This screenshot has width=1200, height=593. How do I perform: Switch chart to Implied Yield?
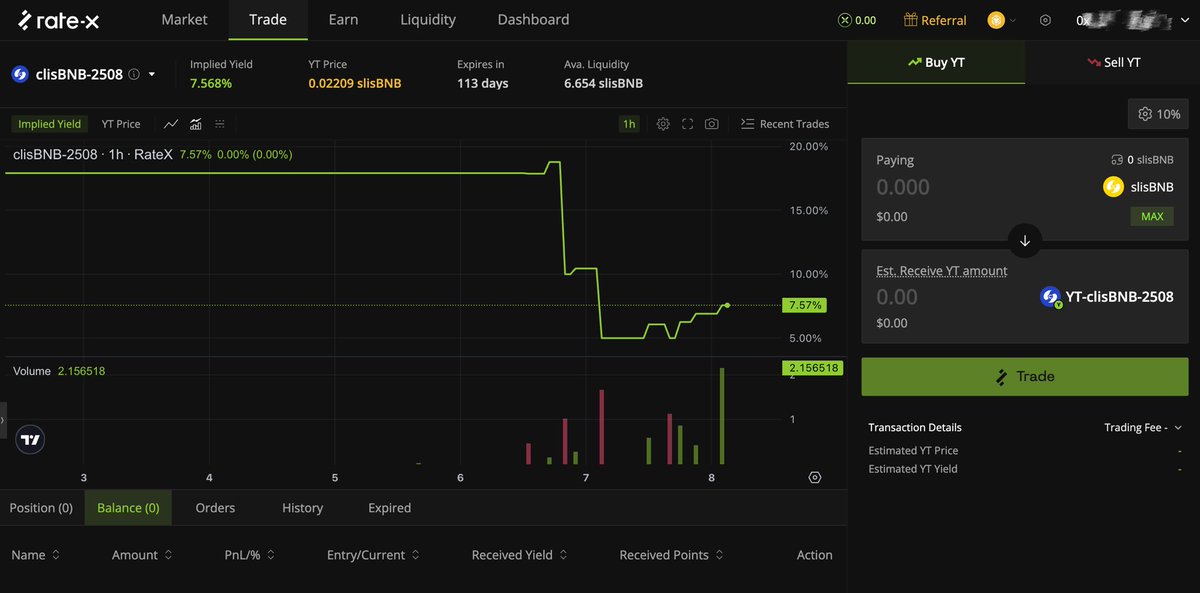point(49,124)
